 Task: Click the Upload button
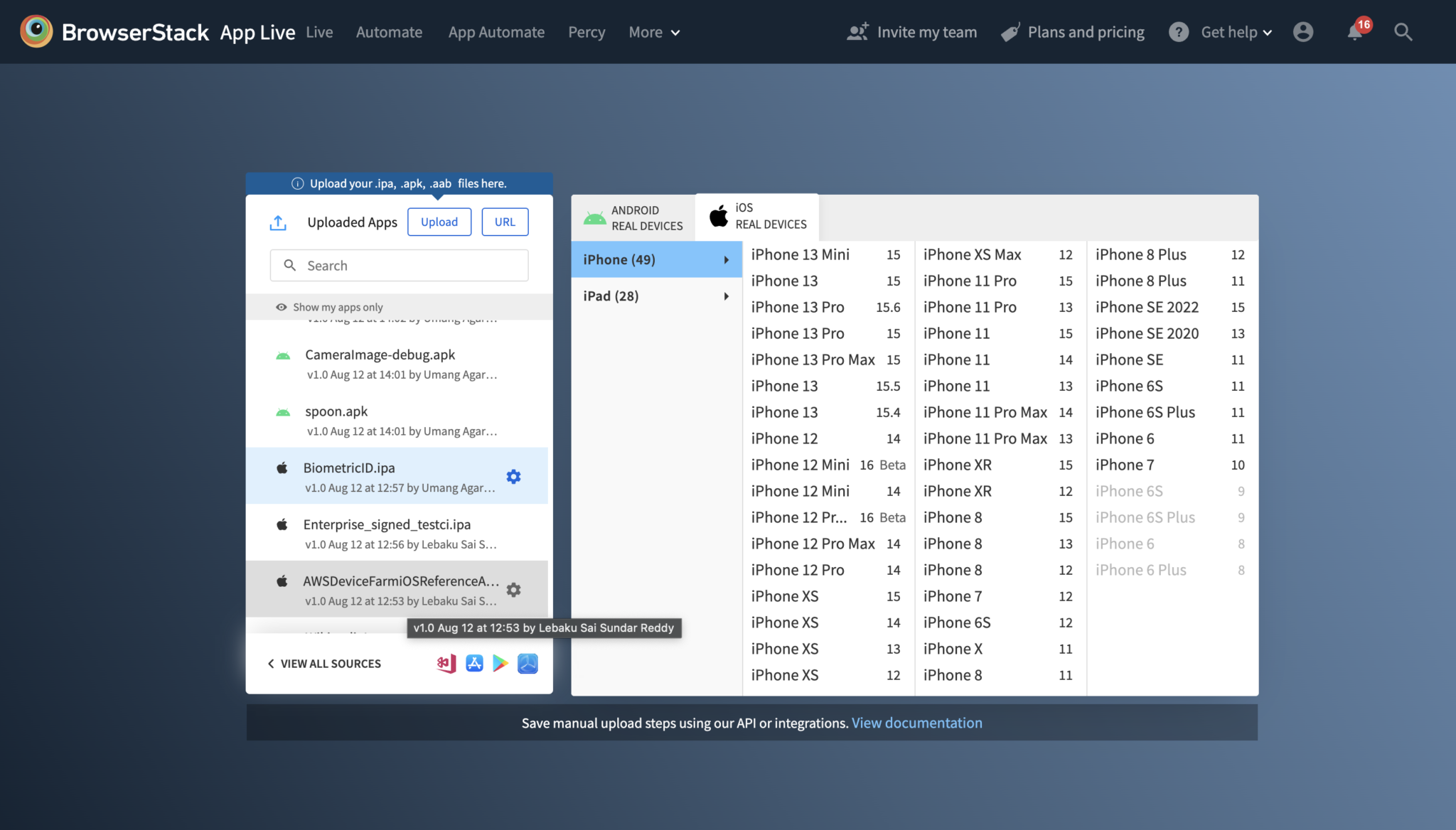click(x=439, y=222)
